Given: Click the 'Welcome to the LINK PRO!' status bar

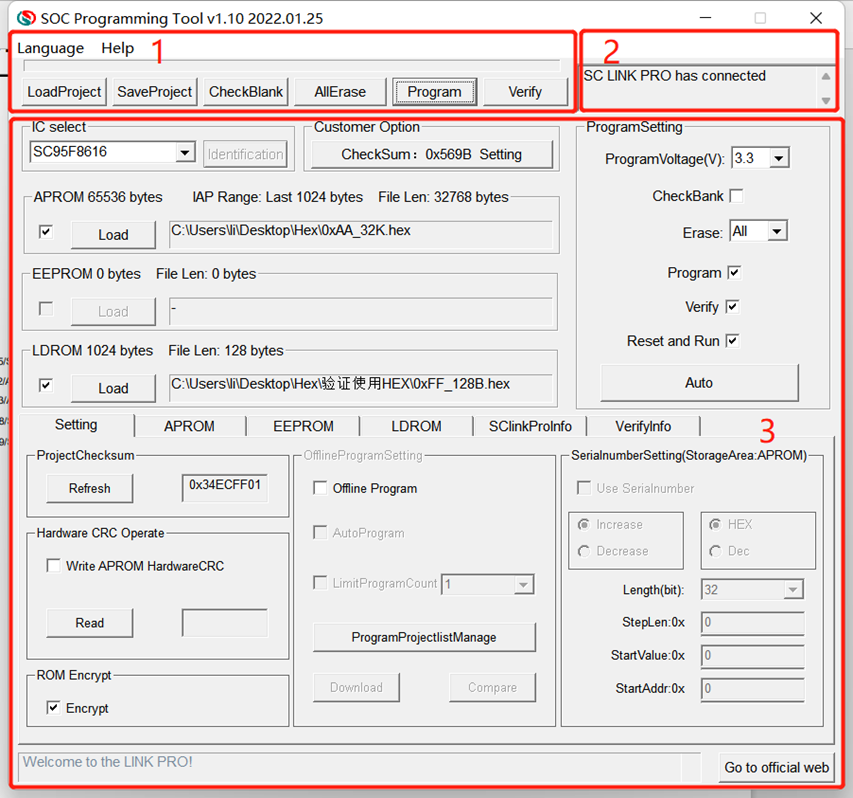Looking at the screenshot, I should pos(359,768).
